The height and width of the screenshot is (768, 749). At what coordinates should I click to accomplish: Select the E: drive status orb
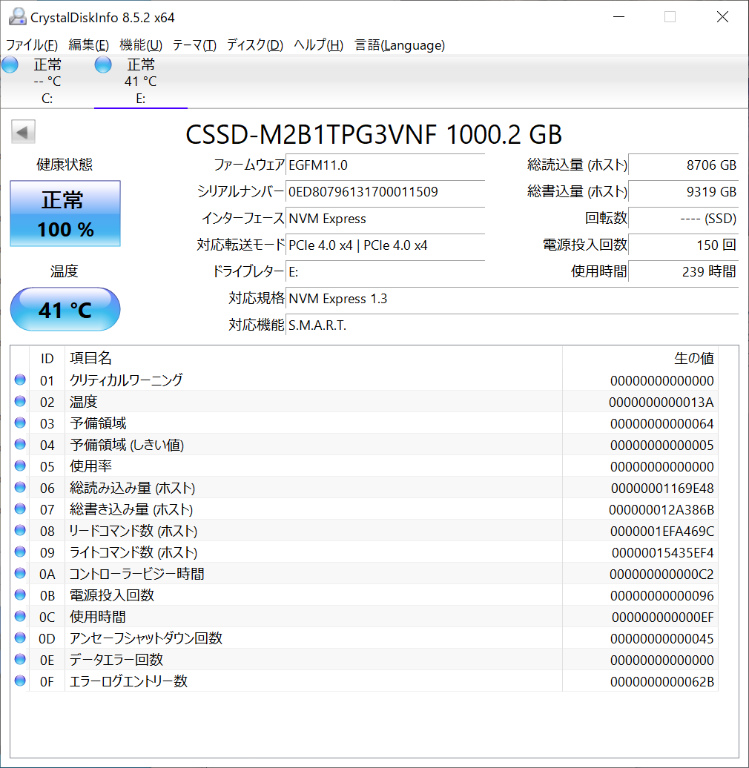point(103,66)
